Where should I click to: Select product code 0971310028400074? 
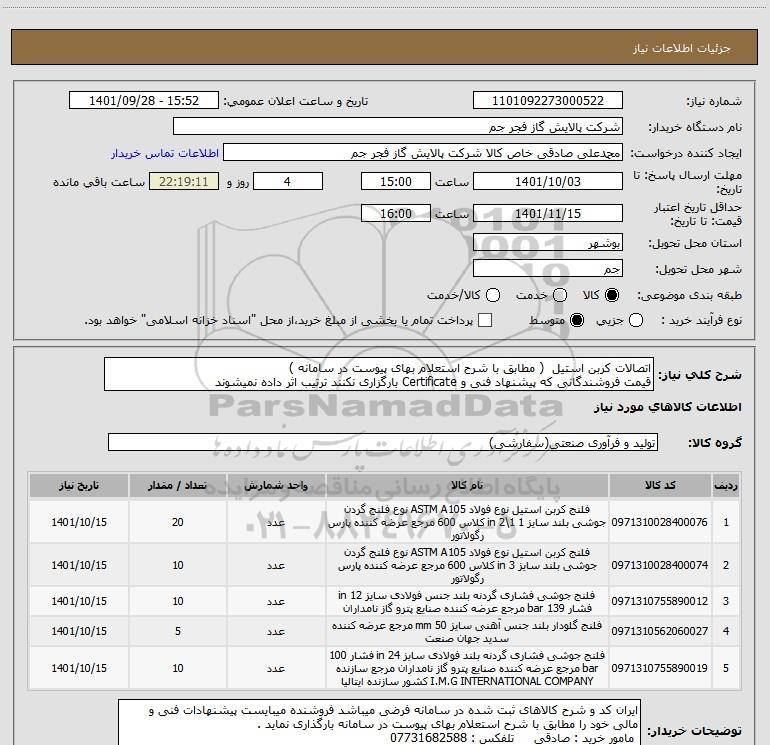[660, 565]
